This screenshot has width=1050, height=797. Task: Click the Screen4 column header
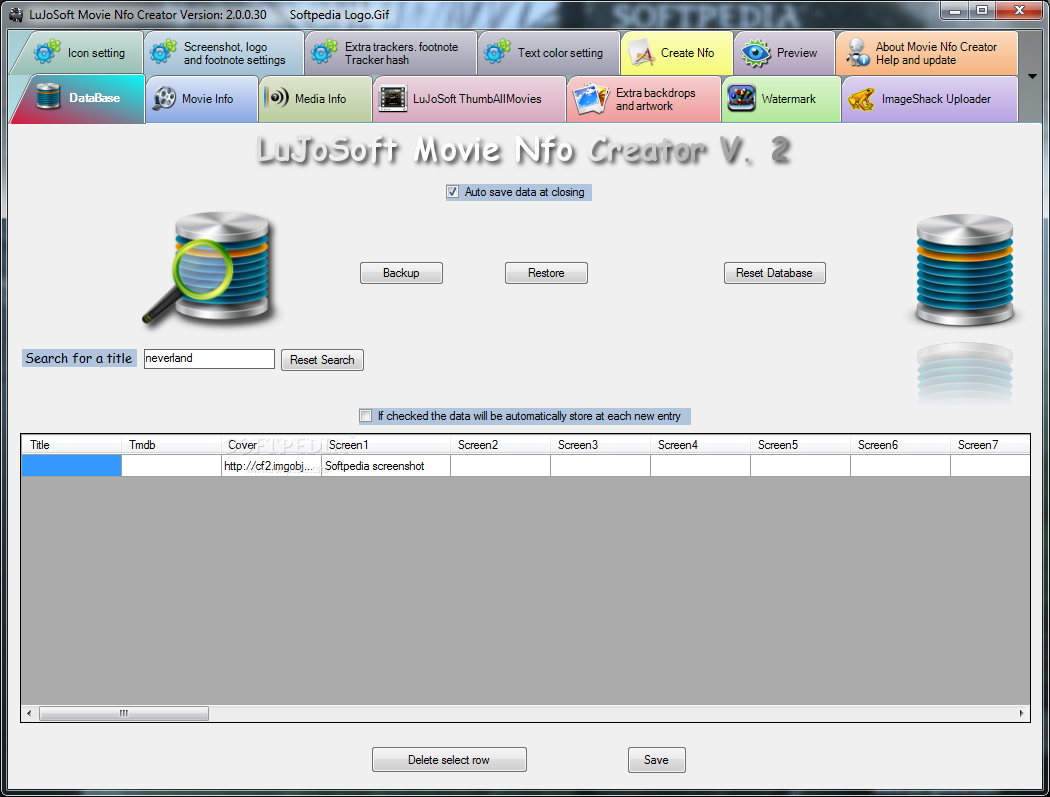[700, 445]
